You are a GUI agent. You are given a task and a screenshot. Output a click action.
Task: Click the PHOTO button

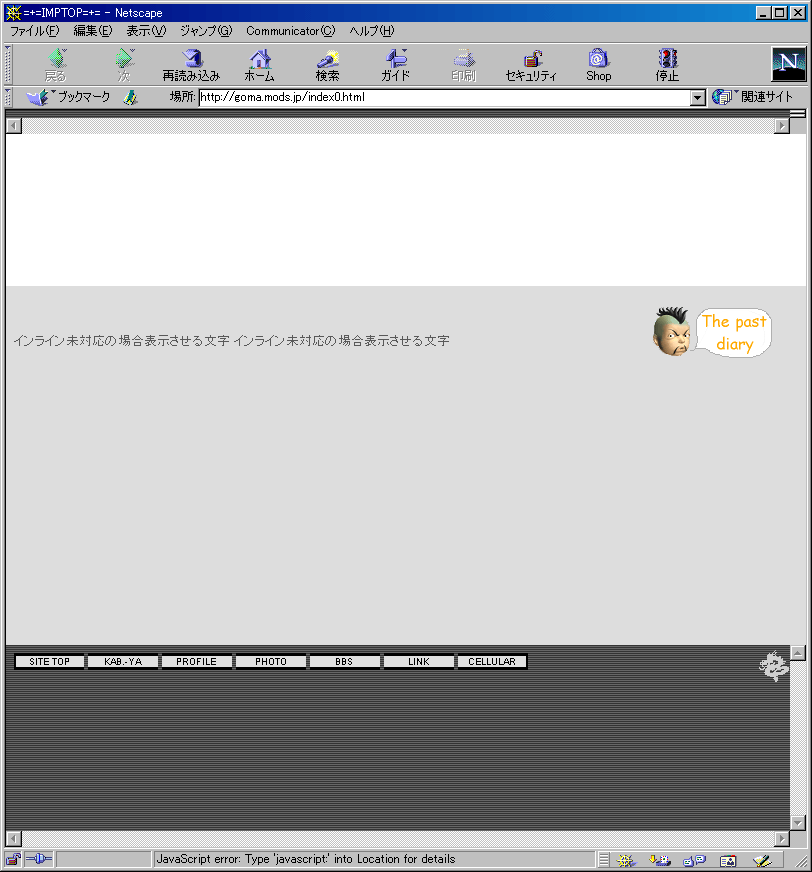pyautogui.click(x=271, y=661)
